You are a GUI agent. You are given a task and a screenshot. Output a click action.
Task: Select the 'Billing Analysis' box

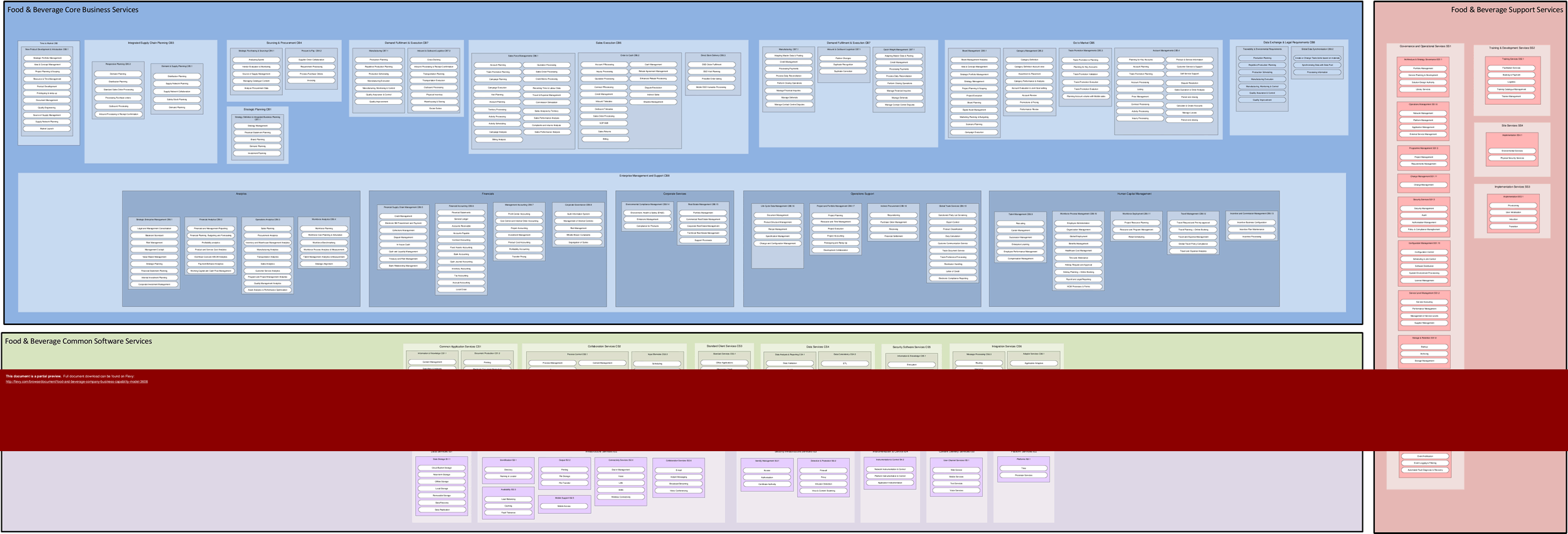tap(499, 139)
